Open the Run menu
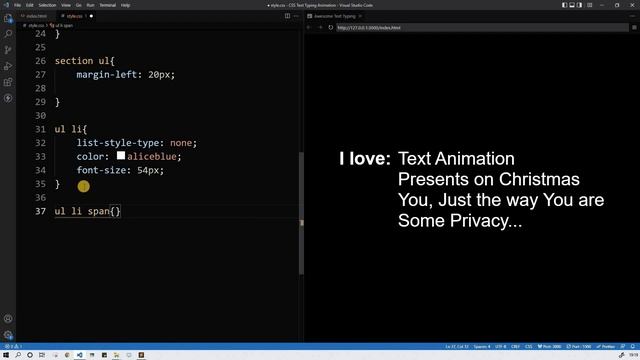Image resolution: width=640 pixels, height=360 pixels. [x=91, y=5]
